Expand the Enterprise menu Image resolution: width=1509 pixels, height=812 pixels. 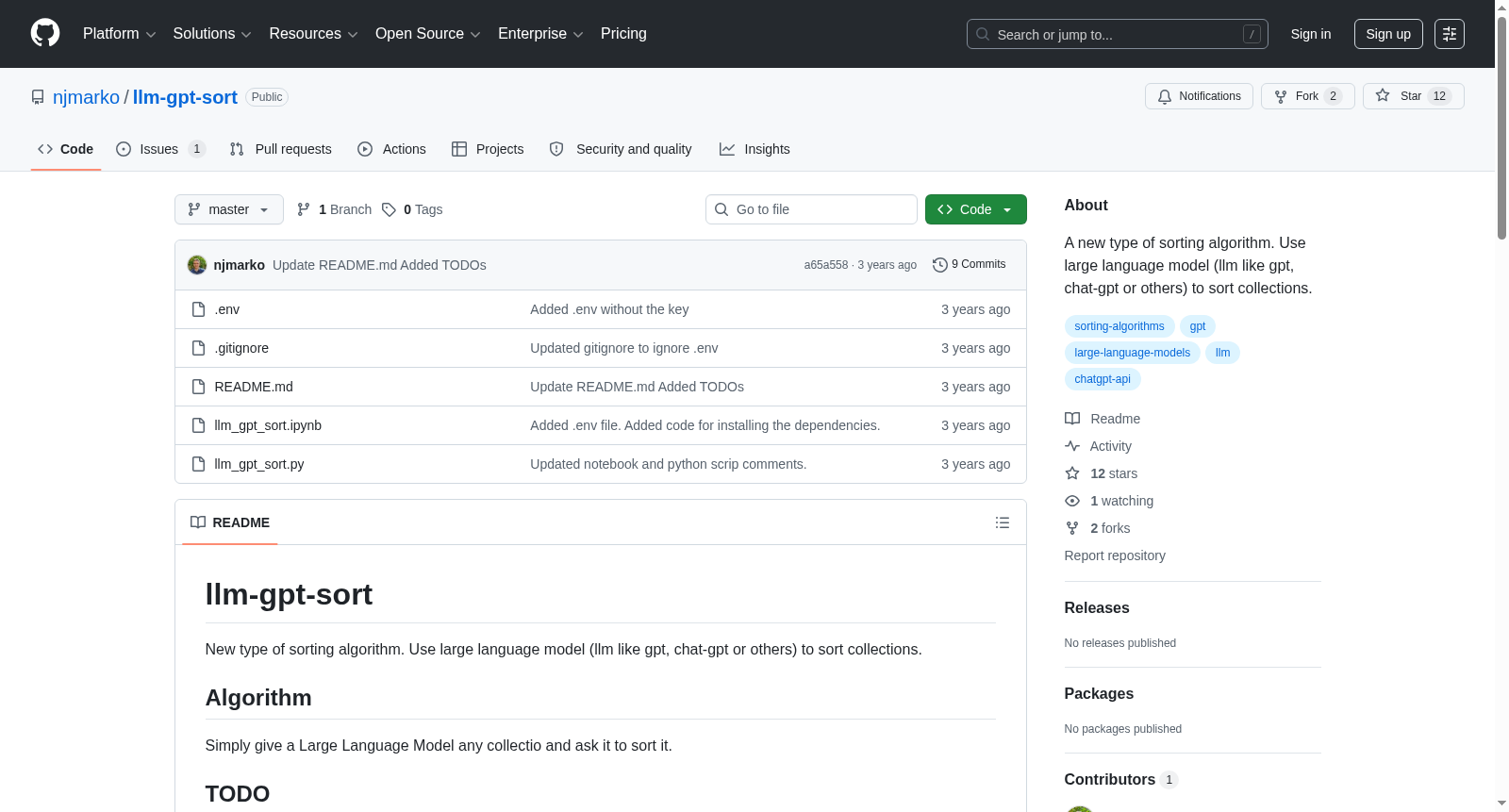pyautogui.click(x=541, y=34)
